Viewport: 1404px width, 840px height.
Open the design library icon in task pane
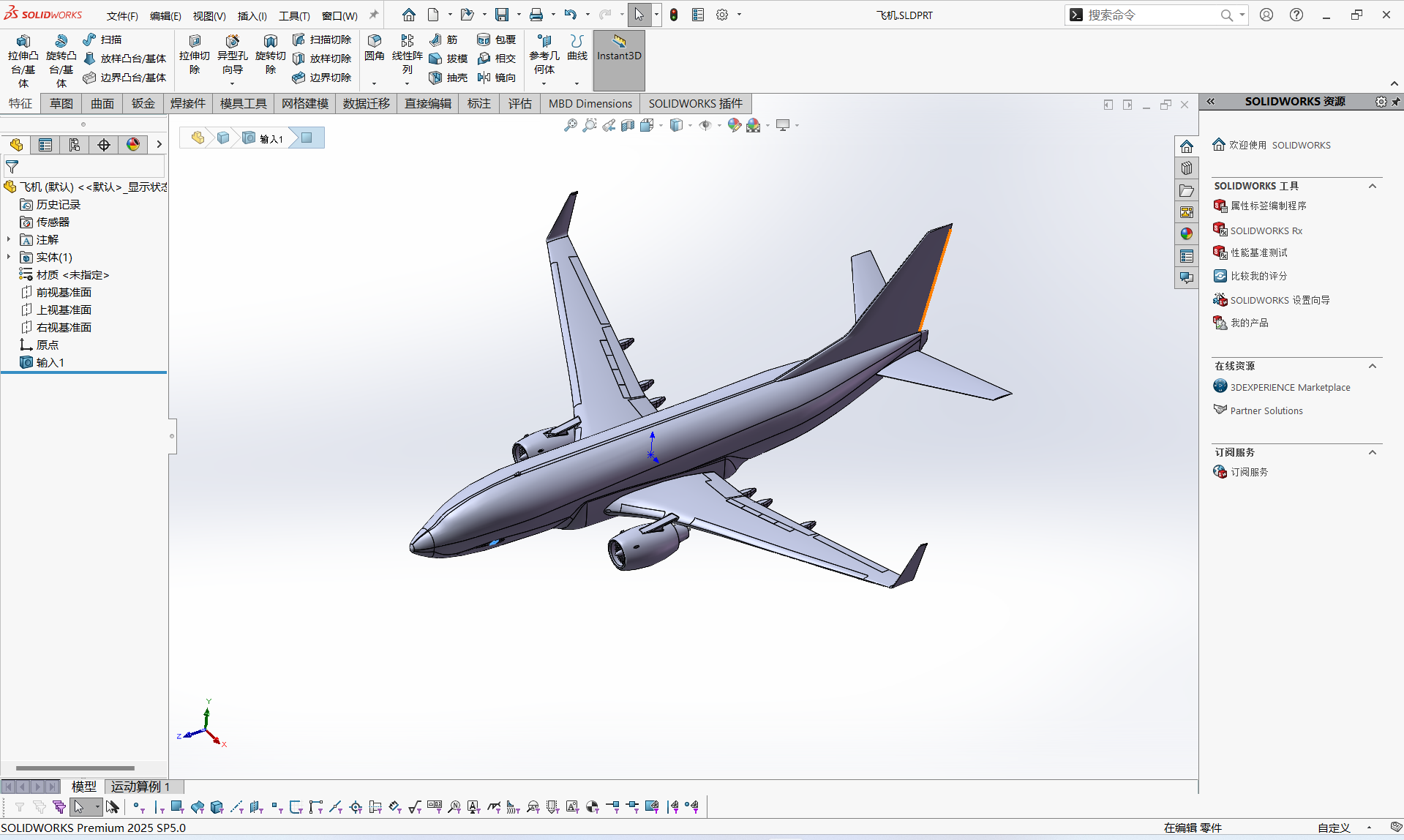1187,168
